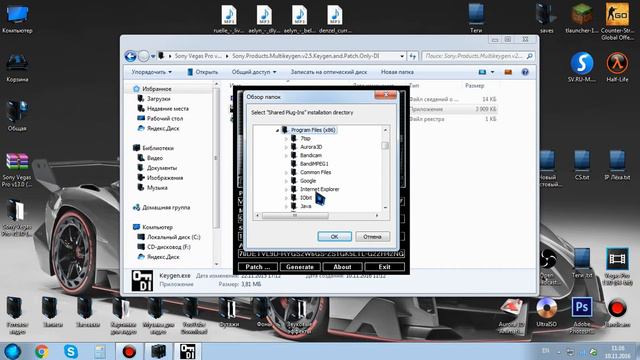The width and height of the screenshot is (640, 360).
Task: Launch UltraISO from desktop
Action: point(547,312)
